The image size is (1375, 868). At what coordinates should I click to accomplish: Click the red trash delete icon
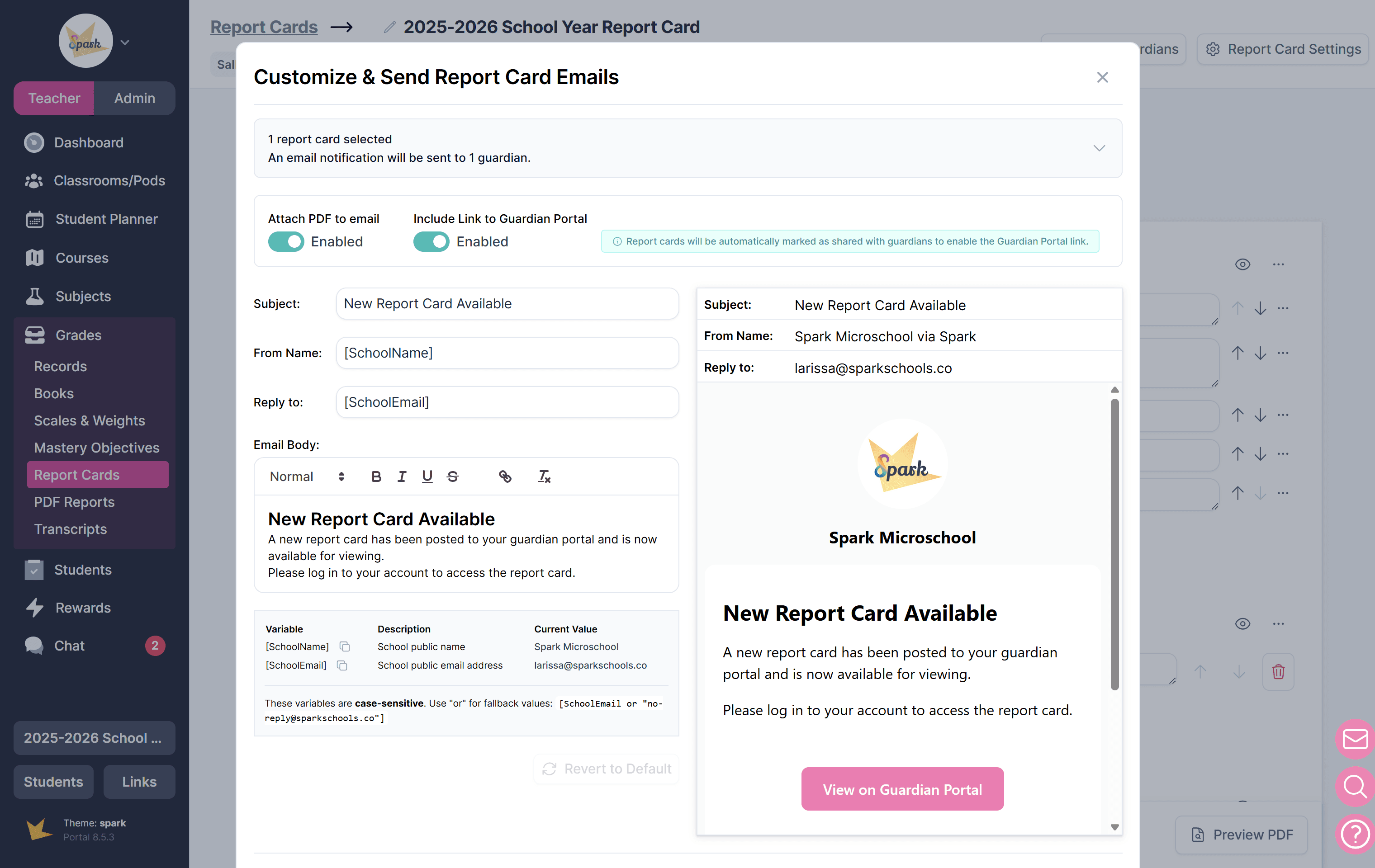tap(1278, 672)
